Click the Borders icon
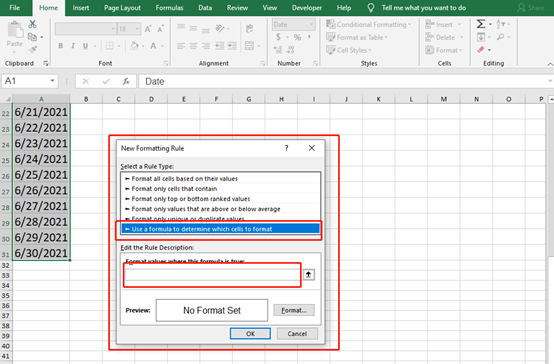 pos(110,46)
